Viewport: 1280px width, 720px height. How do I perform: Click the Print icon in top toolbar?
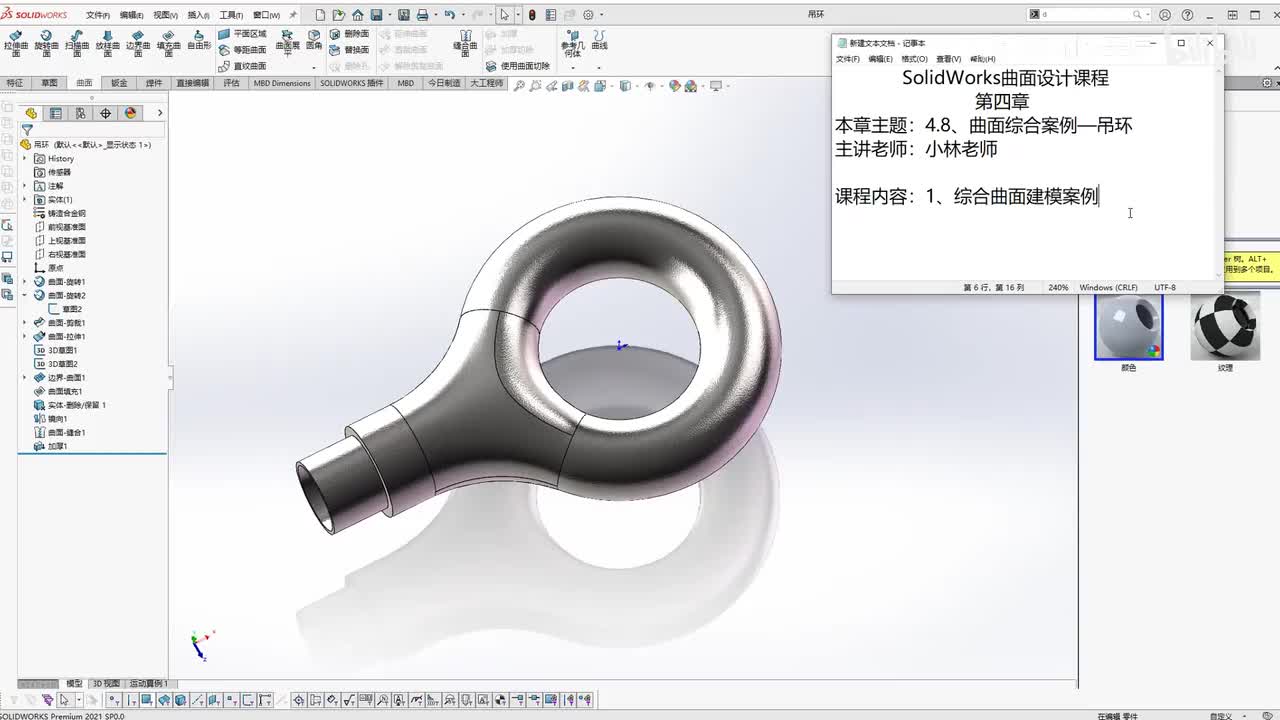tap(422, 15)
